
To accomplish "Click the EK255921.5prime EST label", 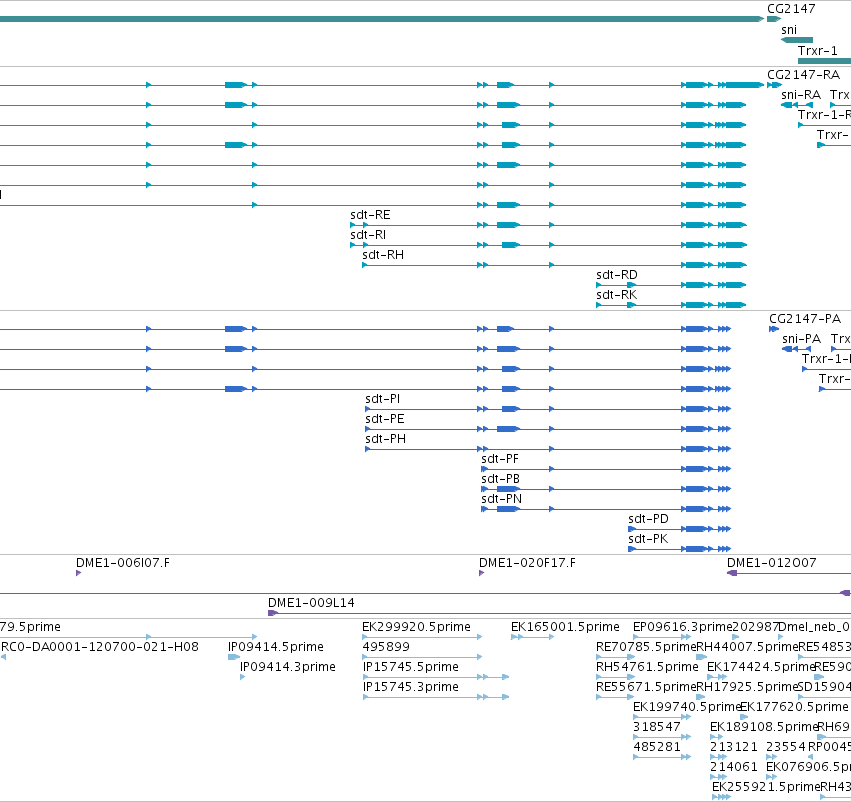I will [766, 788].
